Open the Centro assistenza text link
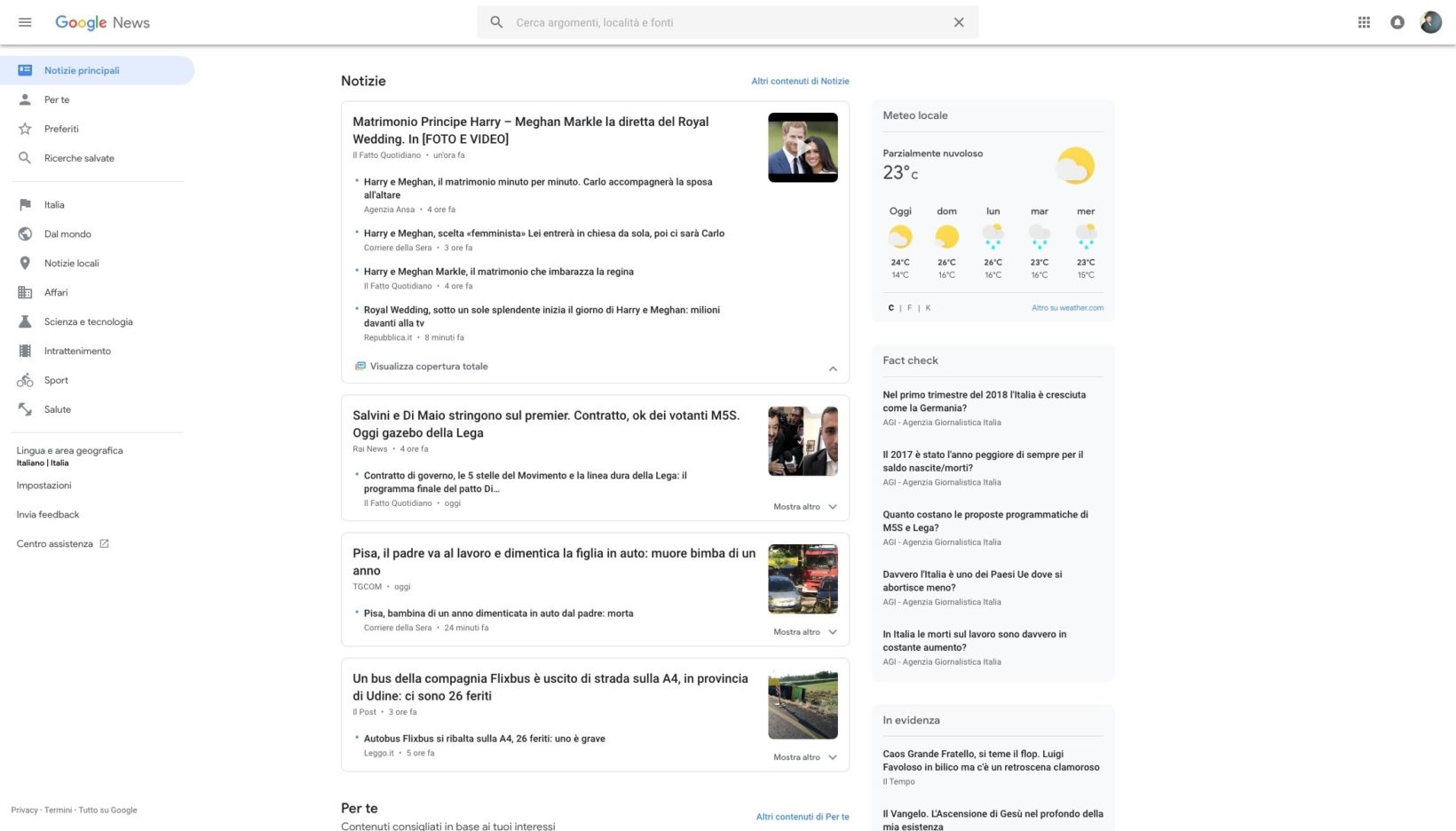 (54, 543)
